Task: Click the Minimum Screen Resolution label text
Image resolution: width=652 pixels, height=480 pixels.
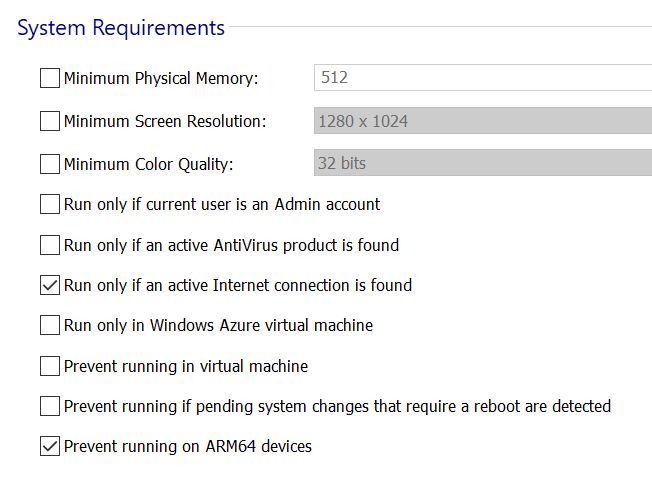Action: tap(165, 121)
